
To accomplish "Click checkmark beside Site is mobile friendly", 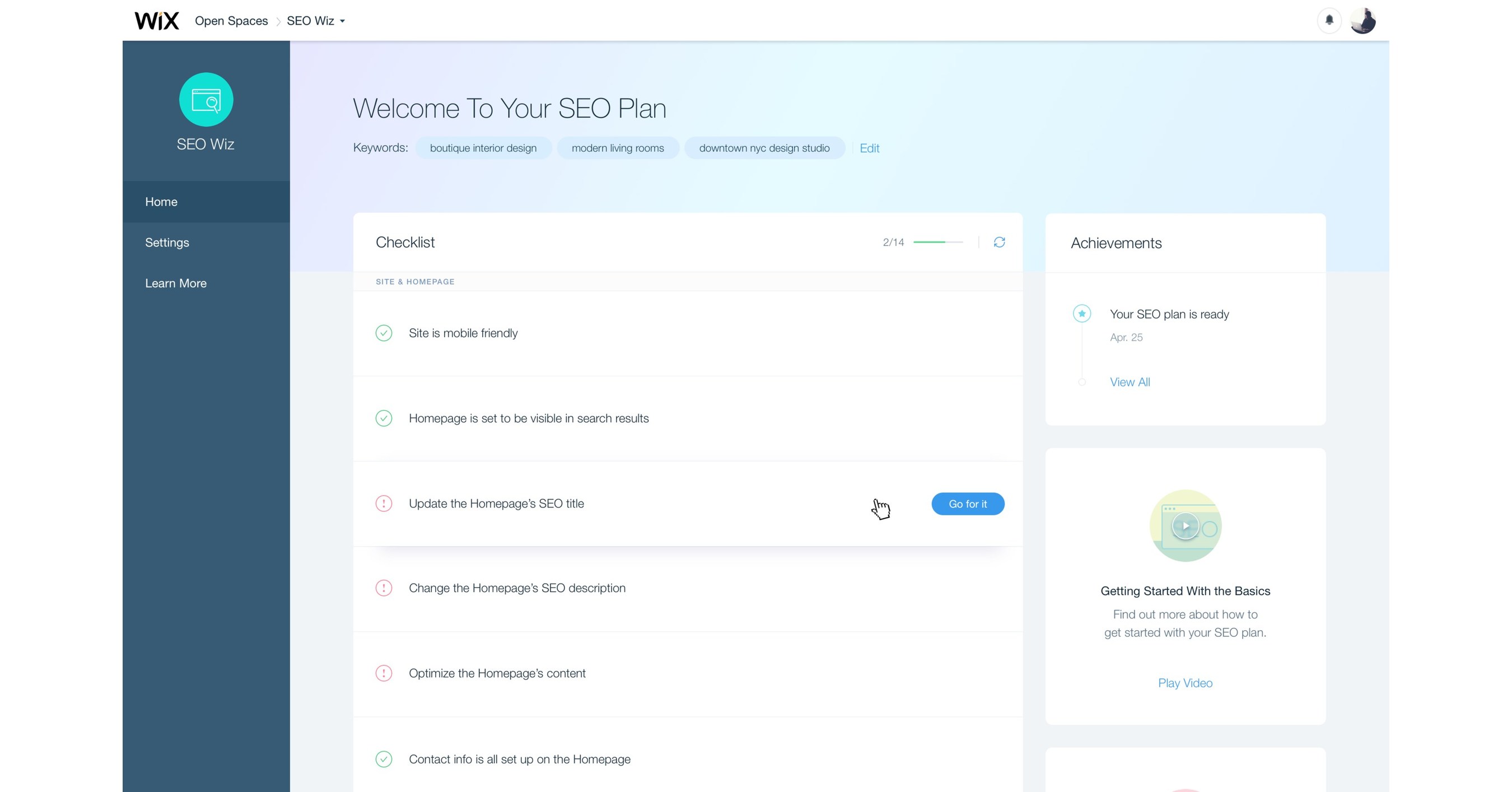I will pos(384,333).
